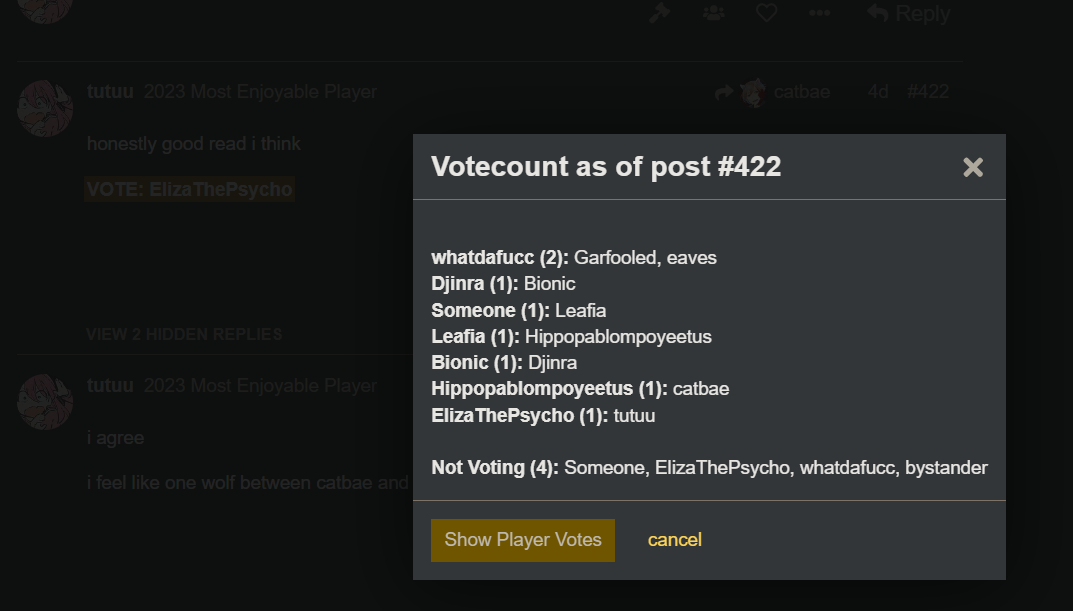
Task: Click tutuu's avatar on post #422
Action: click(45, 108)
